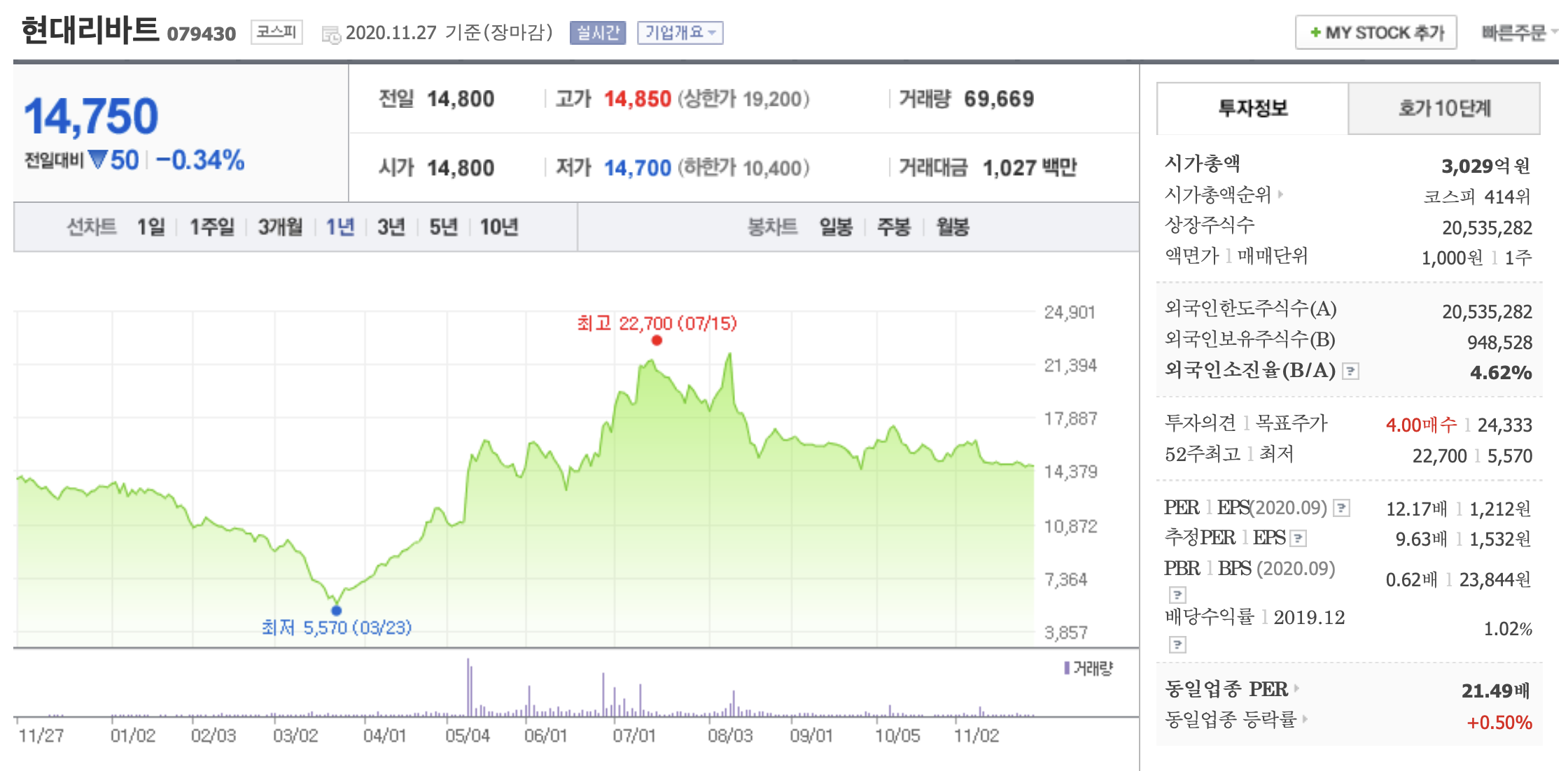Click the help icon below PBR BPS
Image resolution: width=1568 pixels, height=771 pixels.
click(1177, 595)
